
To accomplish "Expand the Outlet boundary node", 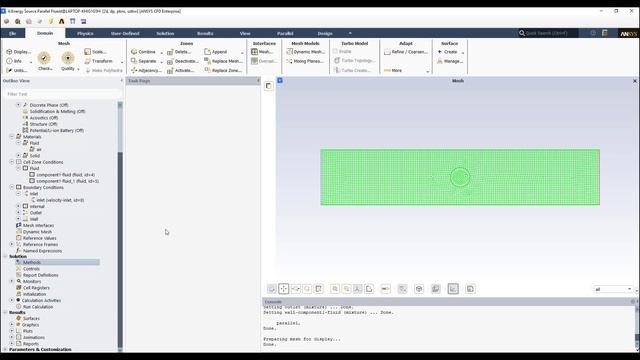I will click(x=18, y=213).
